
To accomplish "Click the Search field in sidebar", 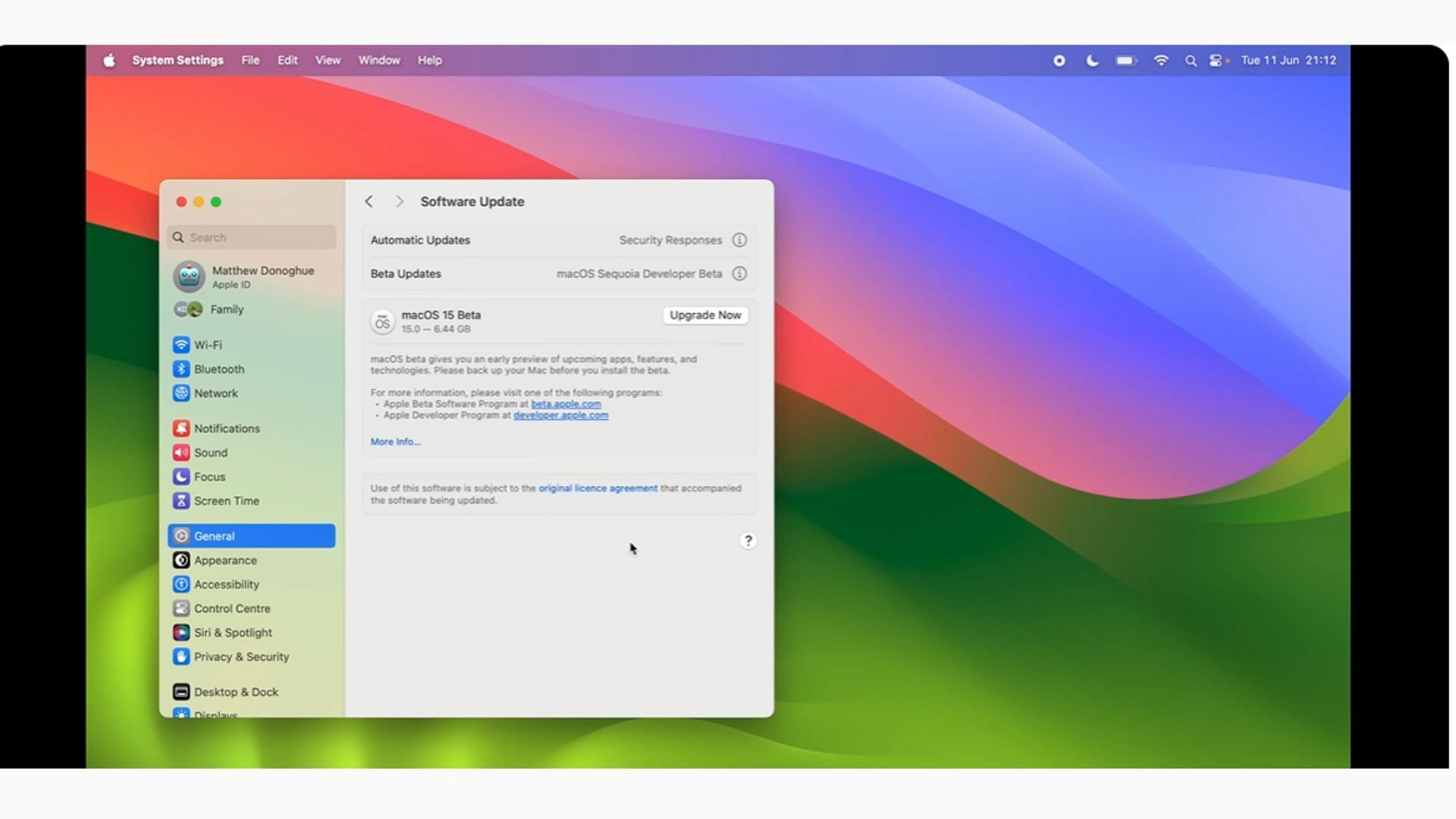I will click(252, 237).
